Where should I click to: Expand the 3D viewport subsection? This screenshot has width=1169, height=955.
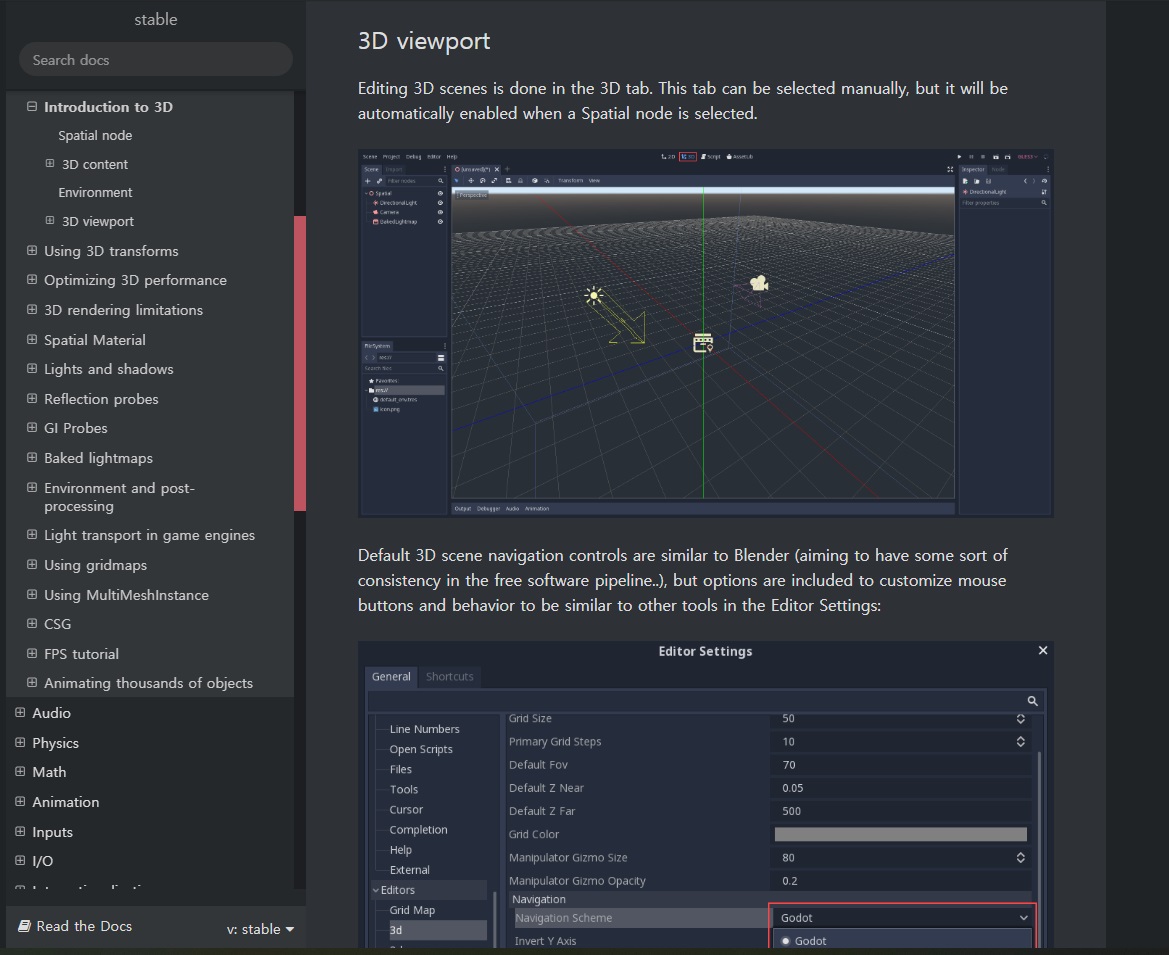coord(50,221)
